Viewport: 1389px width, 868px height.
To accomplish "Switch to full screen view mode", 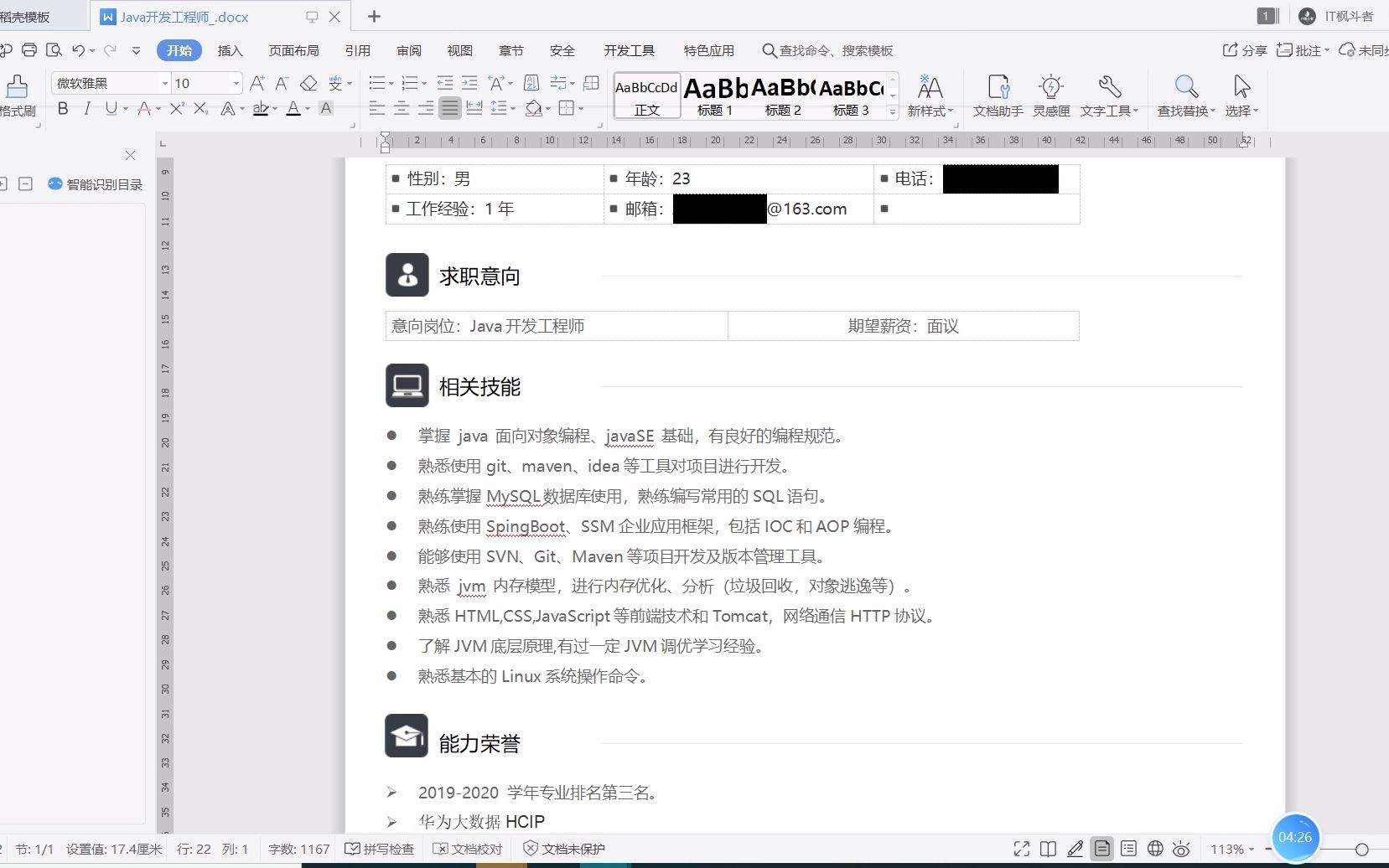I will pos(1023,848).
